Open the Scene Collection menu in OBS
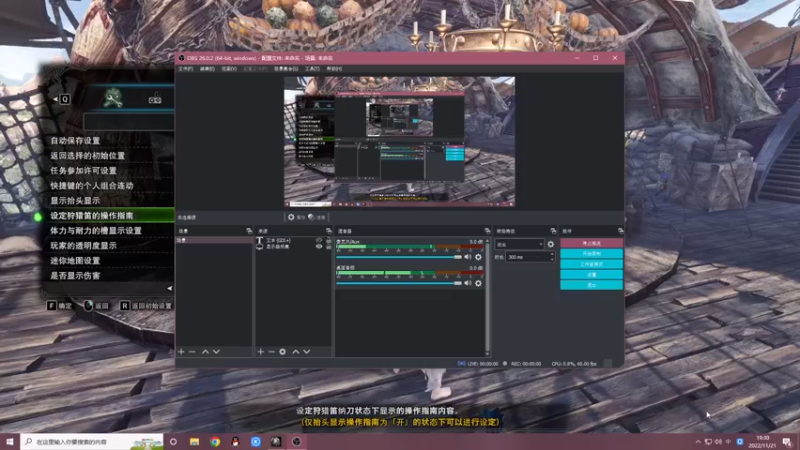 click(286, 68)
